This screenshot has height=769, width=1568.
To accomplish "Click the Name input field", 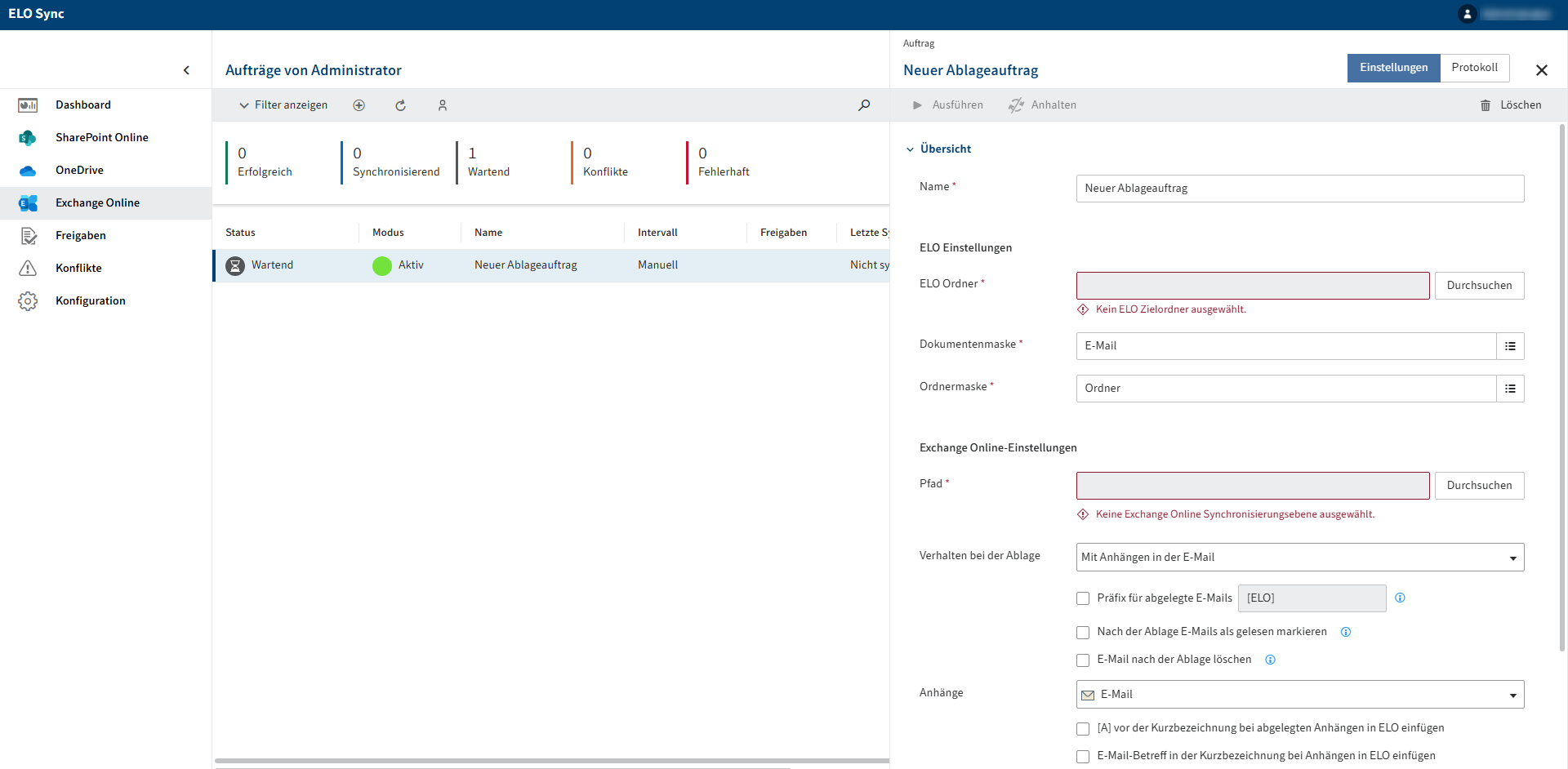I will click(x=1300, y=189).
